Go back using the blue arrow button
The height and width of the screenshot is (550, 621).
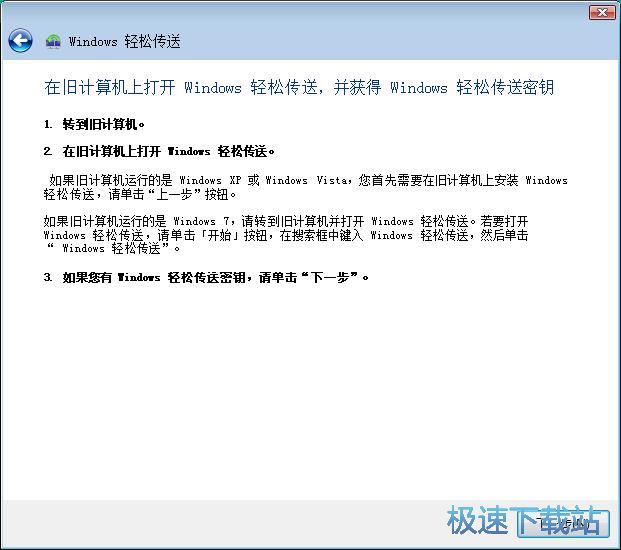[20, 41]
